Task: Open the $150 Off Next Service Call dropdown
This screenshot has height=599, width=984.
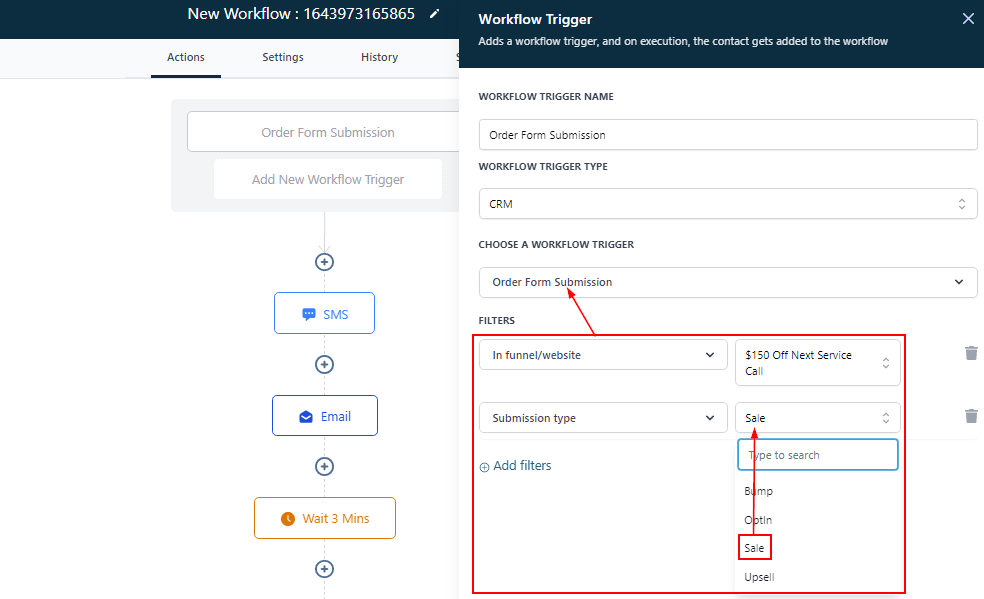Action: 818,363
